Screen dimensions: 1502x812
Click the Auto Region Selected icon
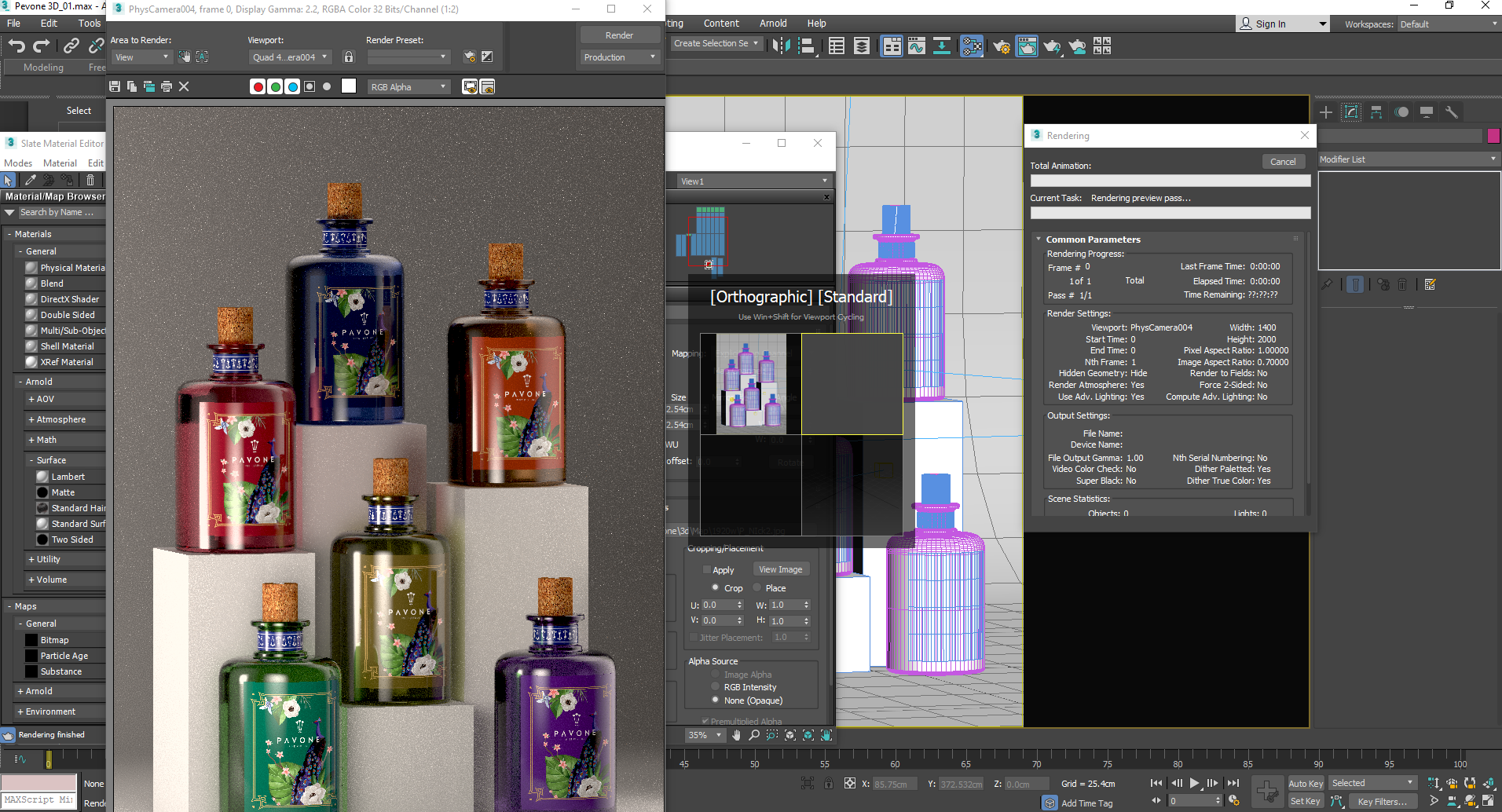coord(202,57)
